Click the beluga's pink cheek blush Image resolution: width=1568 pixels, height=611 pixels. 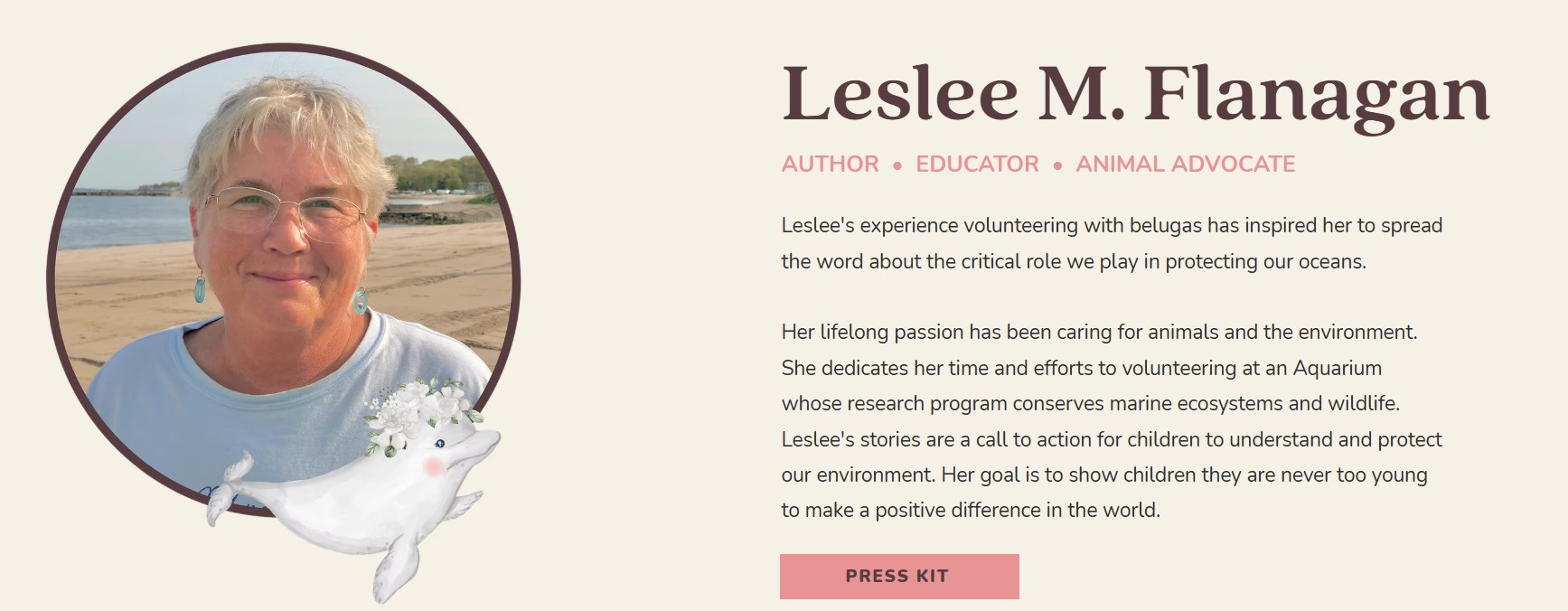[x=433, y=465]
